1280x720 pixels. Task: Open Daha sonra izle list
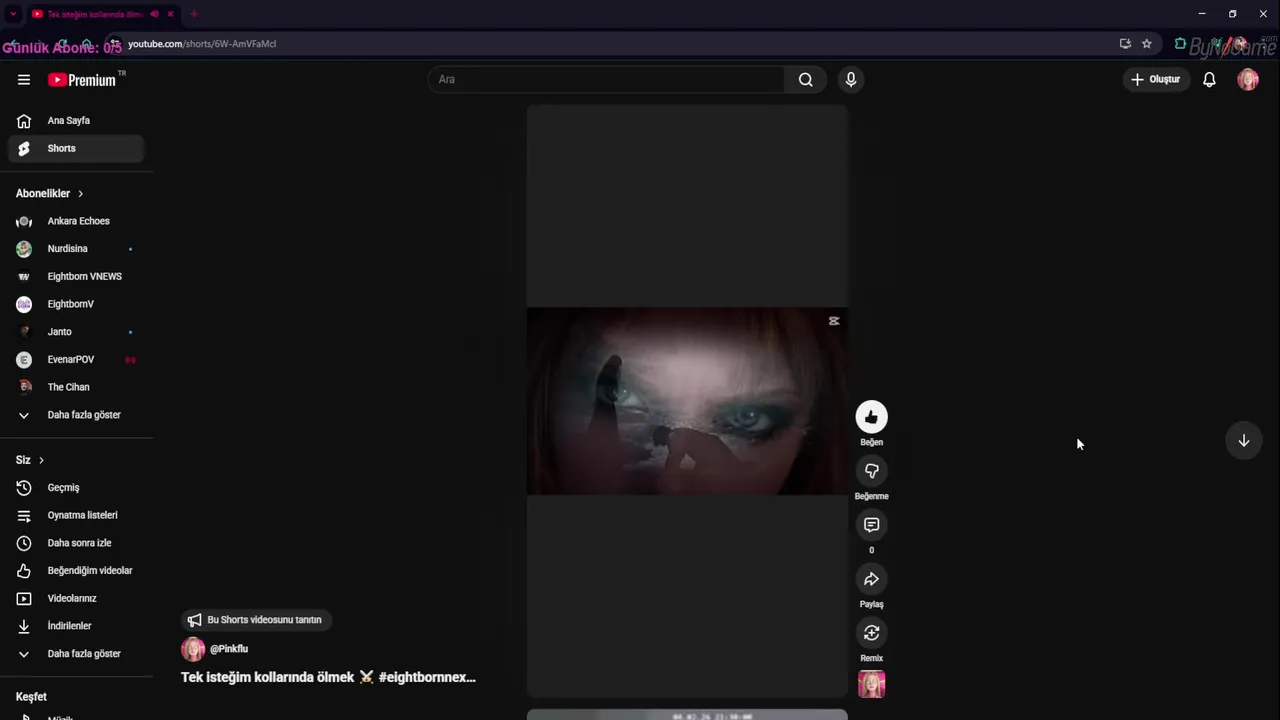[x=76, y=543]
